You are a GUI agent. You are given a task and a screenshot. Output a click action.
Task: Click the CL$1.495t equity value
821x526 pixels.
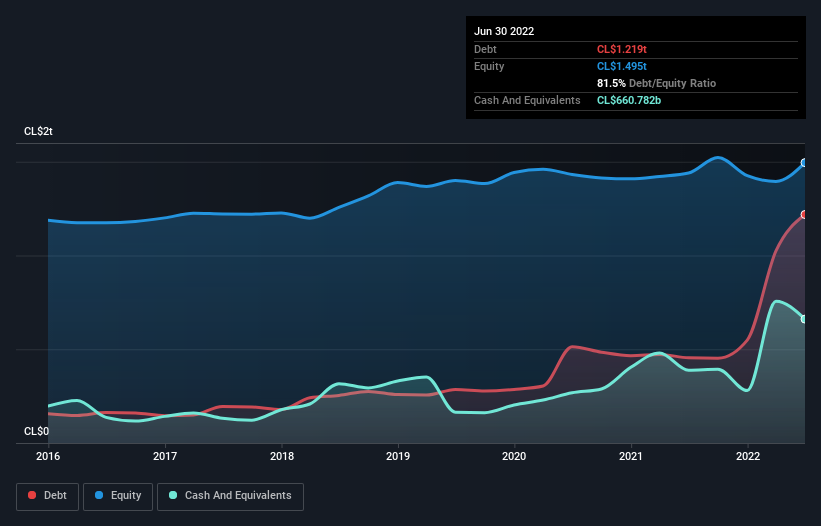[x=622, y=66]
